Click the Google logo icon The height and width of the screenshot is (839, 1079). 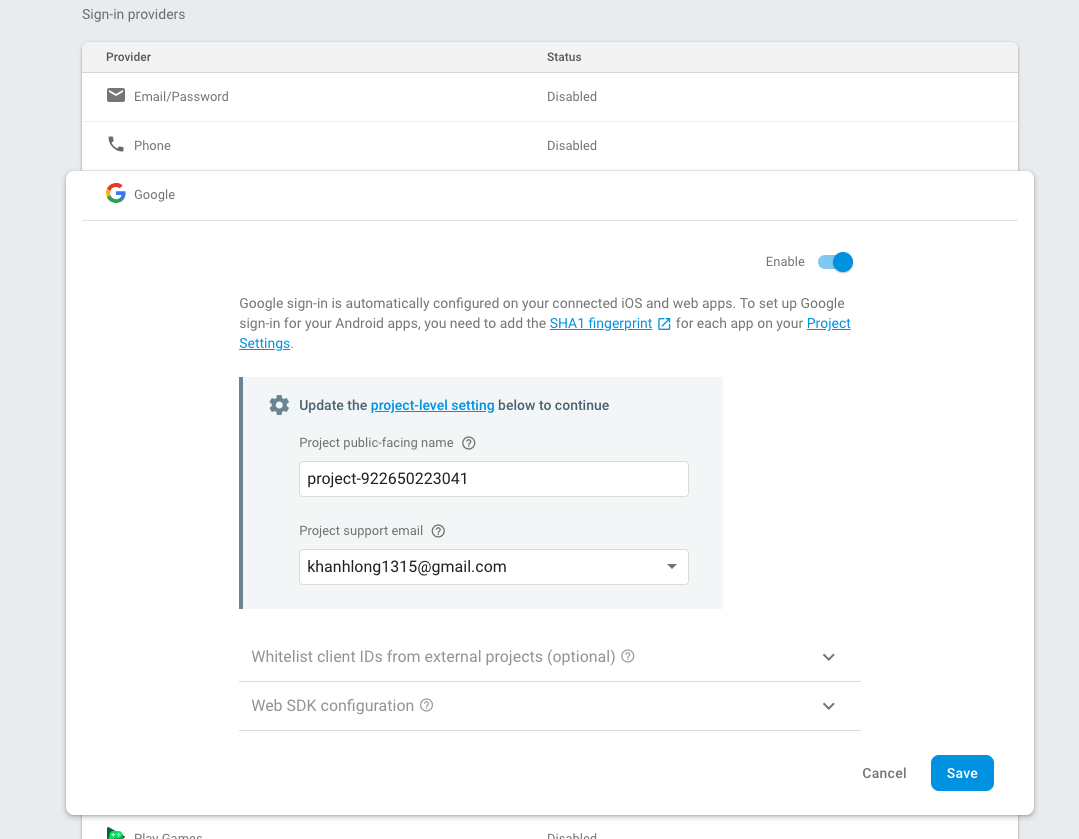116,194
